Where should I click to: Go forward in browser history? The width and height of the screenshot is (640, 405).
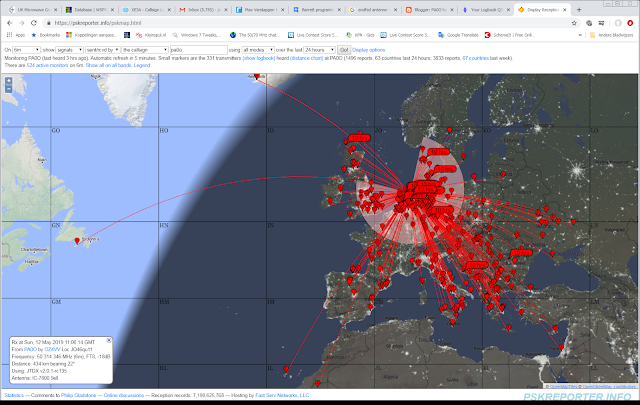22,23
